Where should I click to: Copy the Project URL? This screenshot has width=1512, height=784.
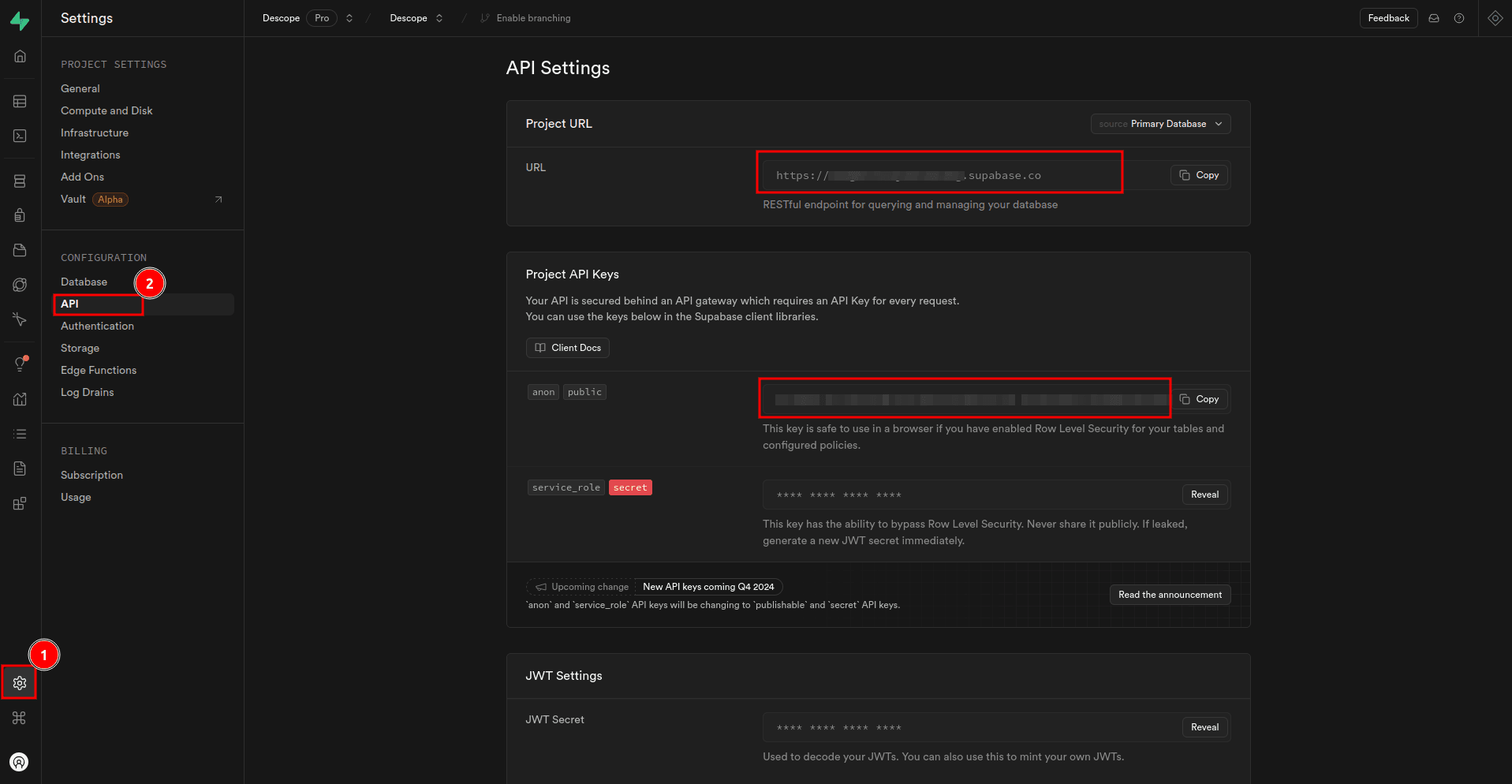(x=1199, y=175)
